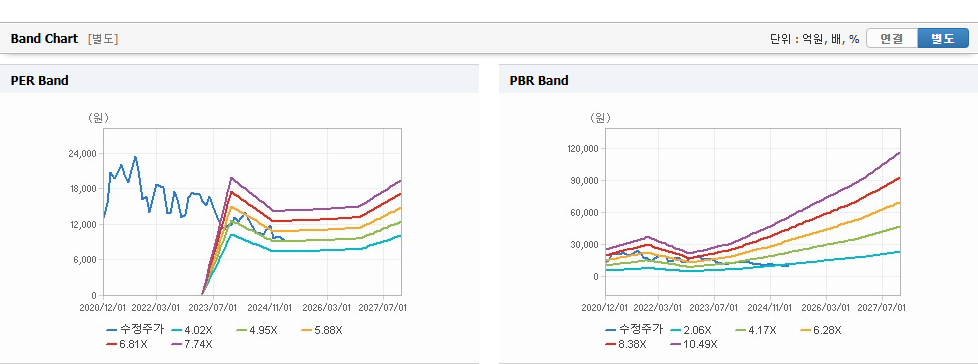Select the 별도 view button
The image size is (978, 364).
click(942, 39)
